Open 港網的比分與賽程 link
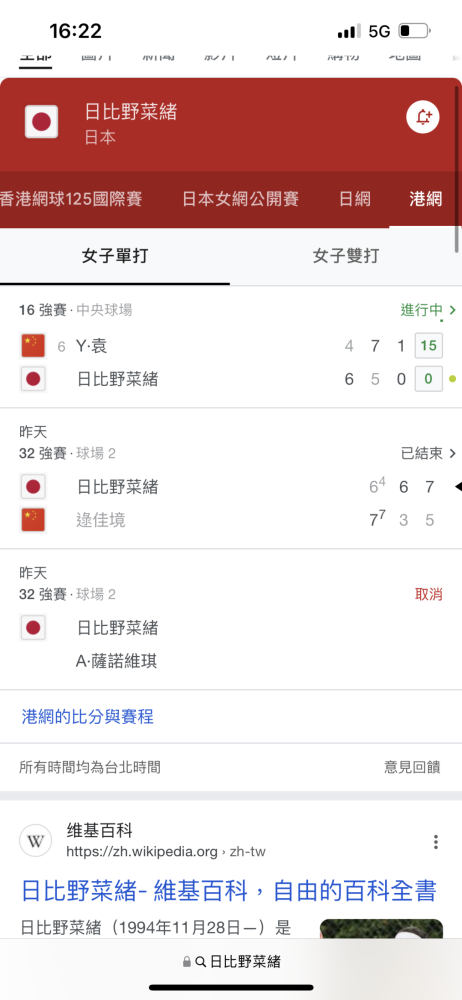Viewport: 462px width, 1000px height. point(87,716)
